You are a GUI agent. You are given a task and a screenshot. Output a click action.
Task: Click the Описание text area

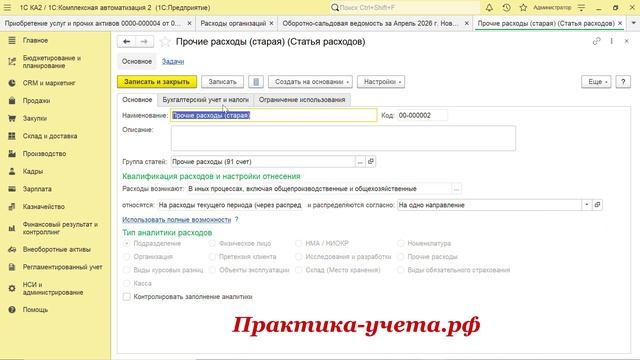tap(343, 138)
